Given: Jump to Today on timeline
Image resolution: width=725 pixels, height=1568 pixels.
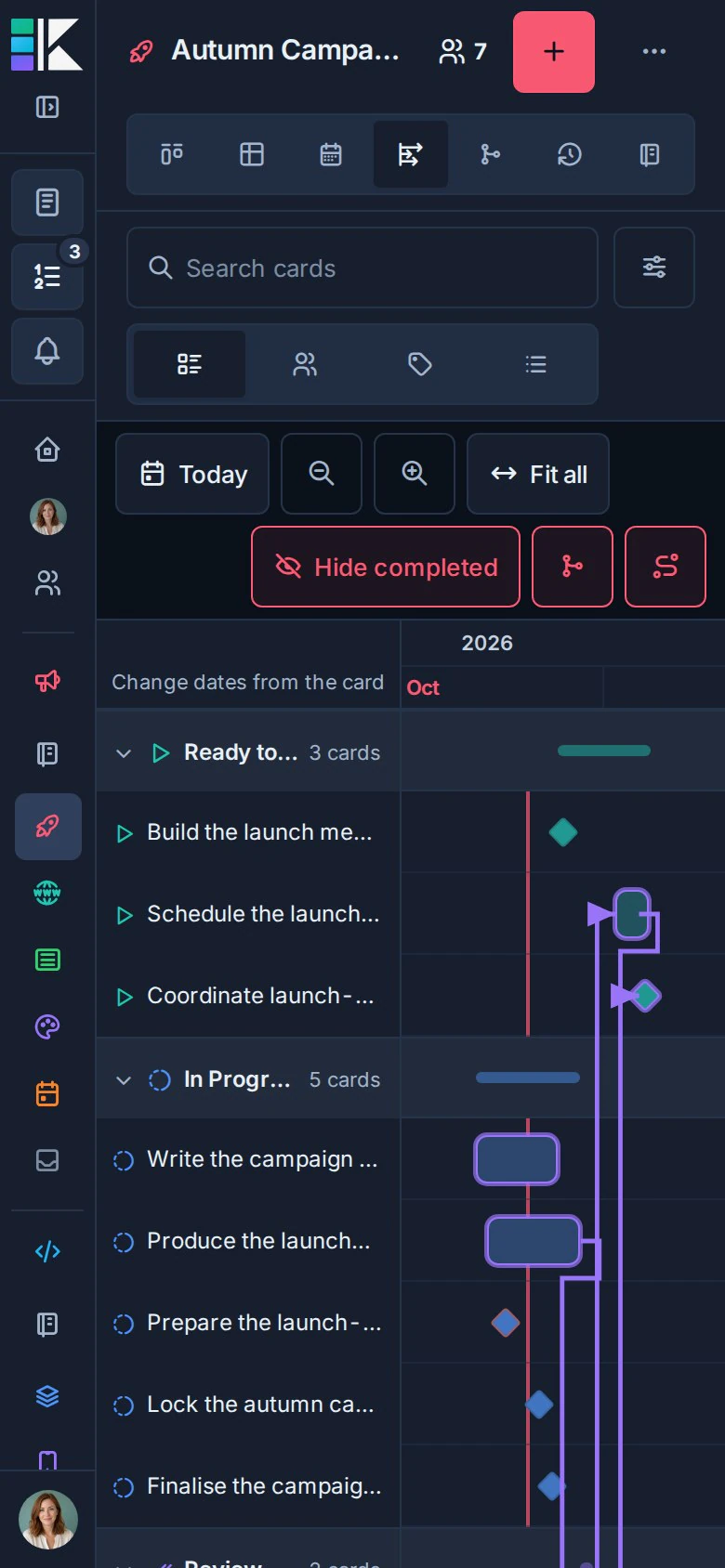Looking at the screenshot, I should pyautogui.click(x=192, y=474).
